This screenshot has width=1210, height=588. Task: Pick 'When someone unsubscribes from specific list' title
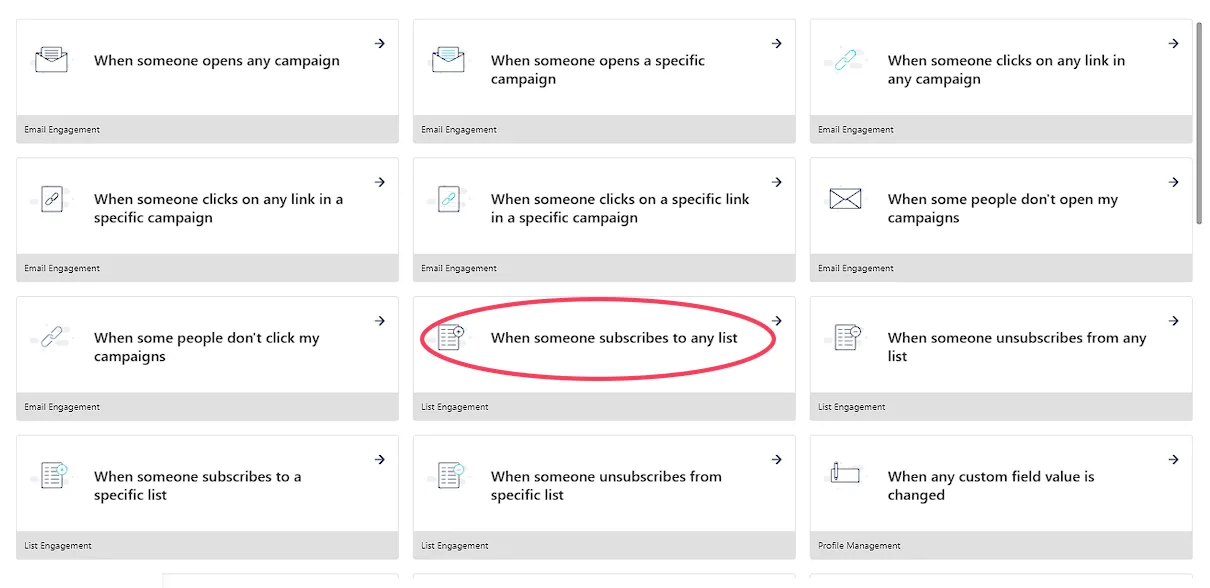tap(606, 486)
